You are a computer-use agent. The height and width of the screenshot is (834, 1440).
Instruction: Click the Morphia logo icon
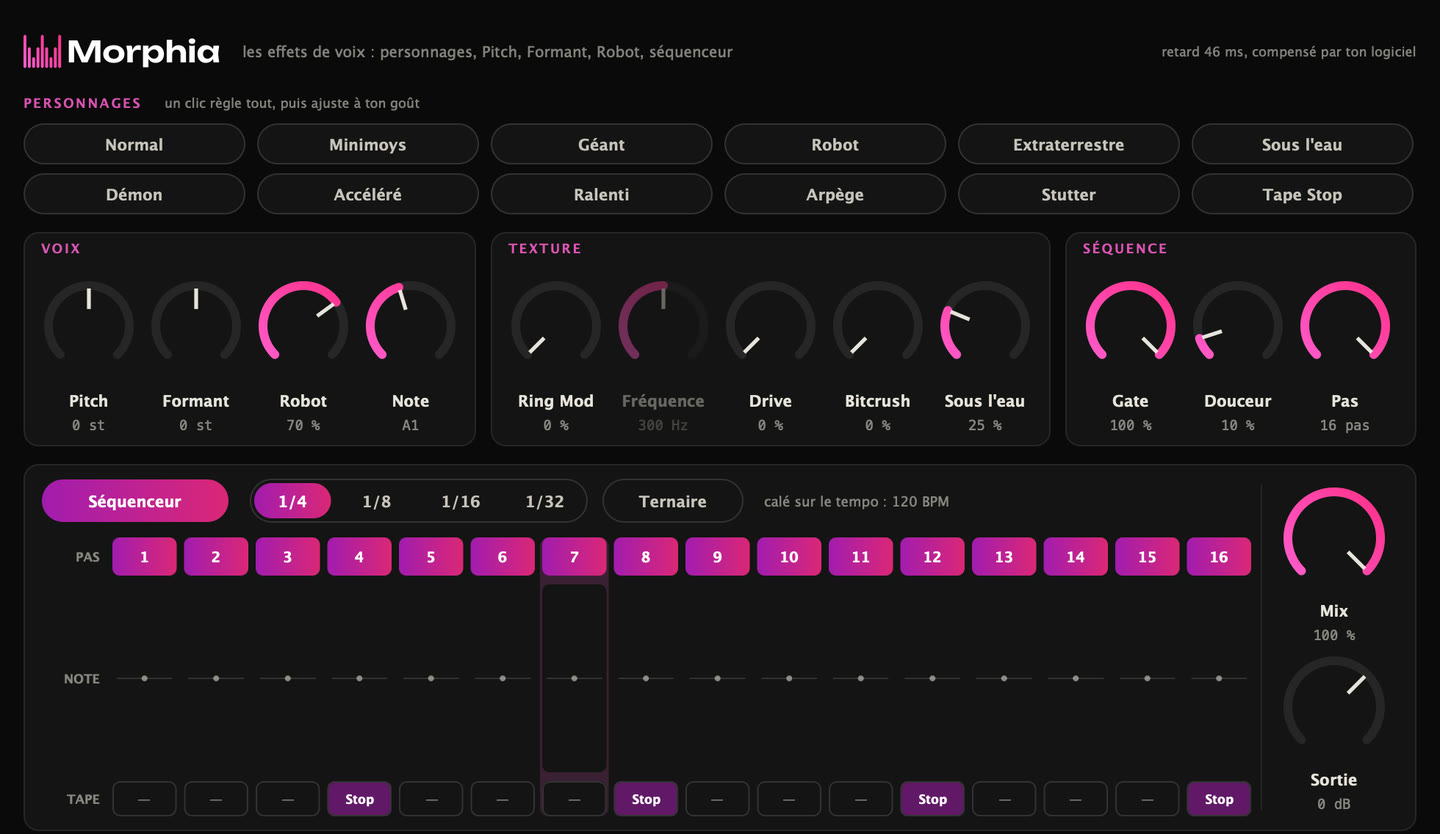[42, 51]
